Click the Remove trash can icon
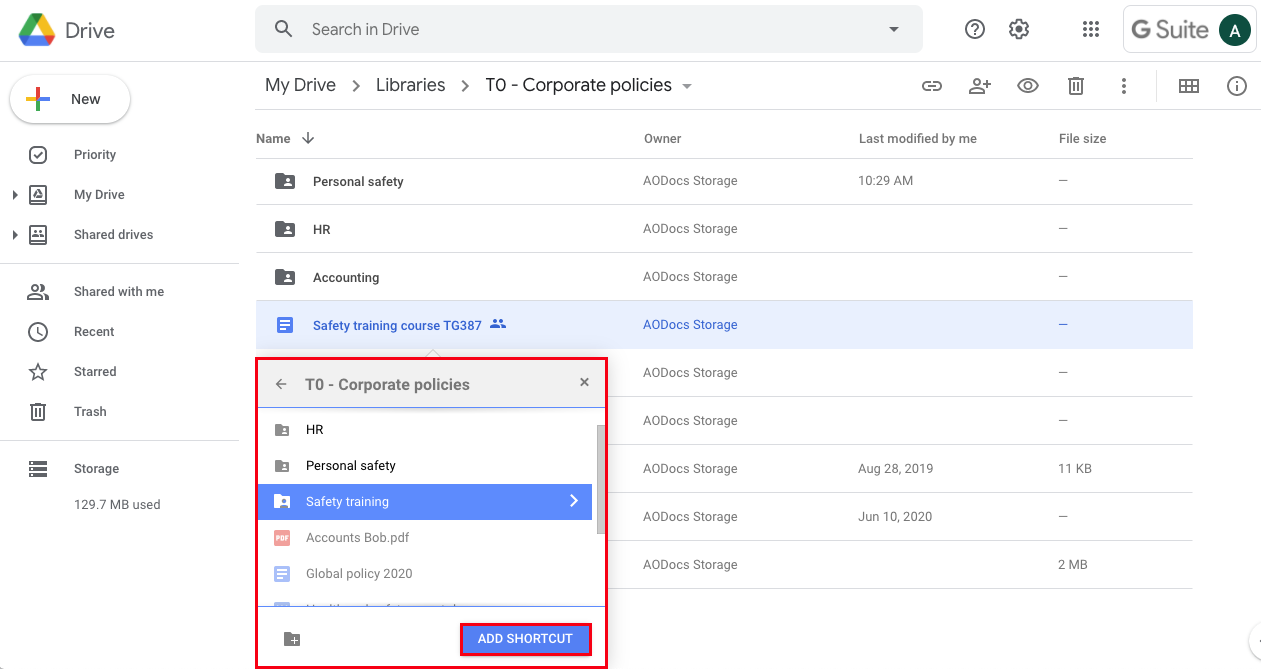Screen dimensions: 1261x669 1076,86
